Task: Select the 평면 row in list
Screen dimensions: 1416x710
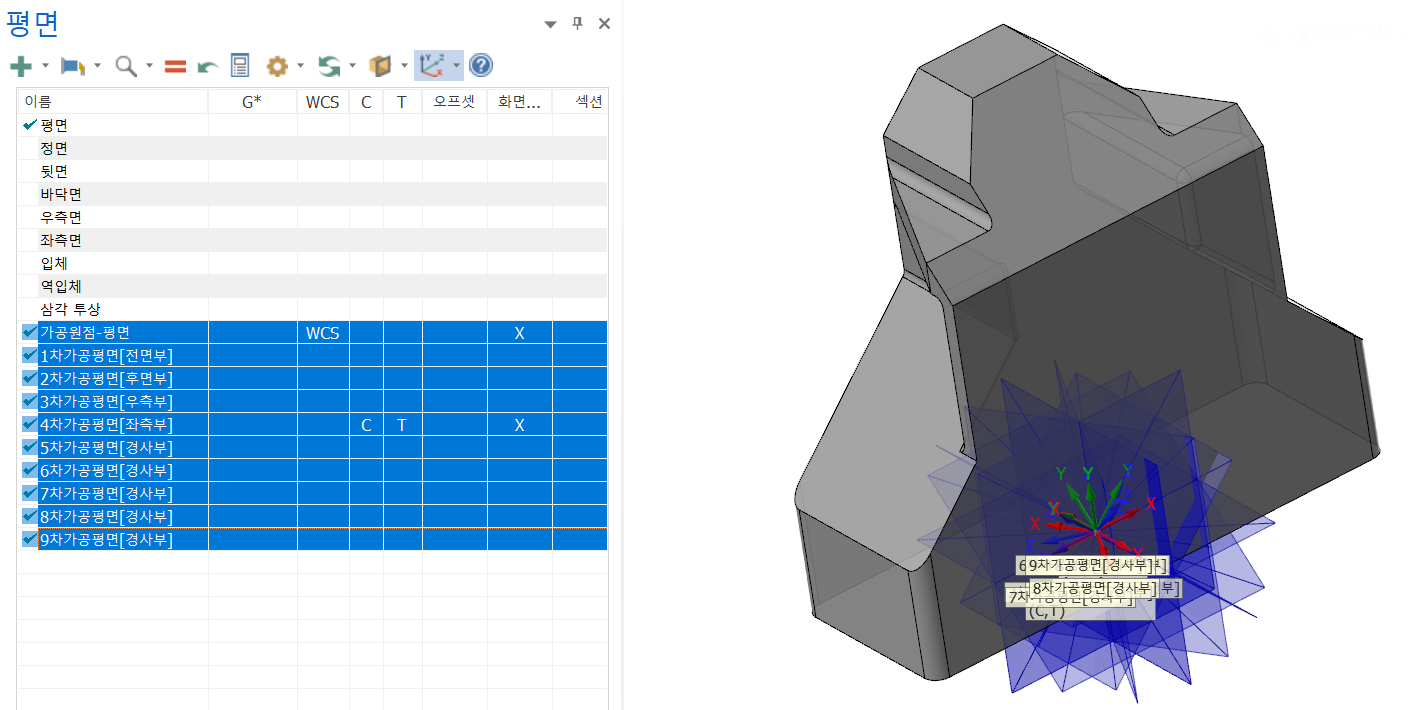Action: point(312,125)
